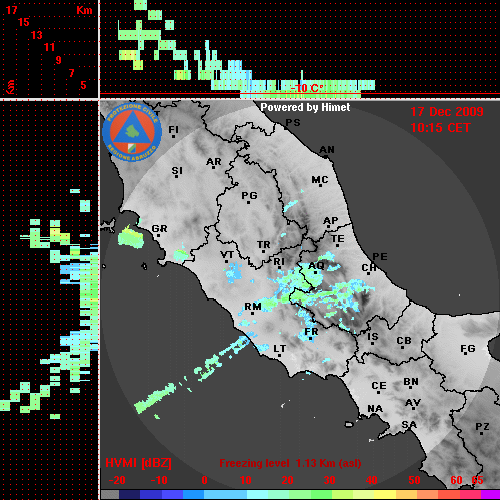Click the FG city marker
The image size is (500, 500).
(x=467, y=349)
